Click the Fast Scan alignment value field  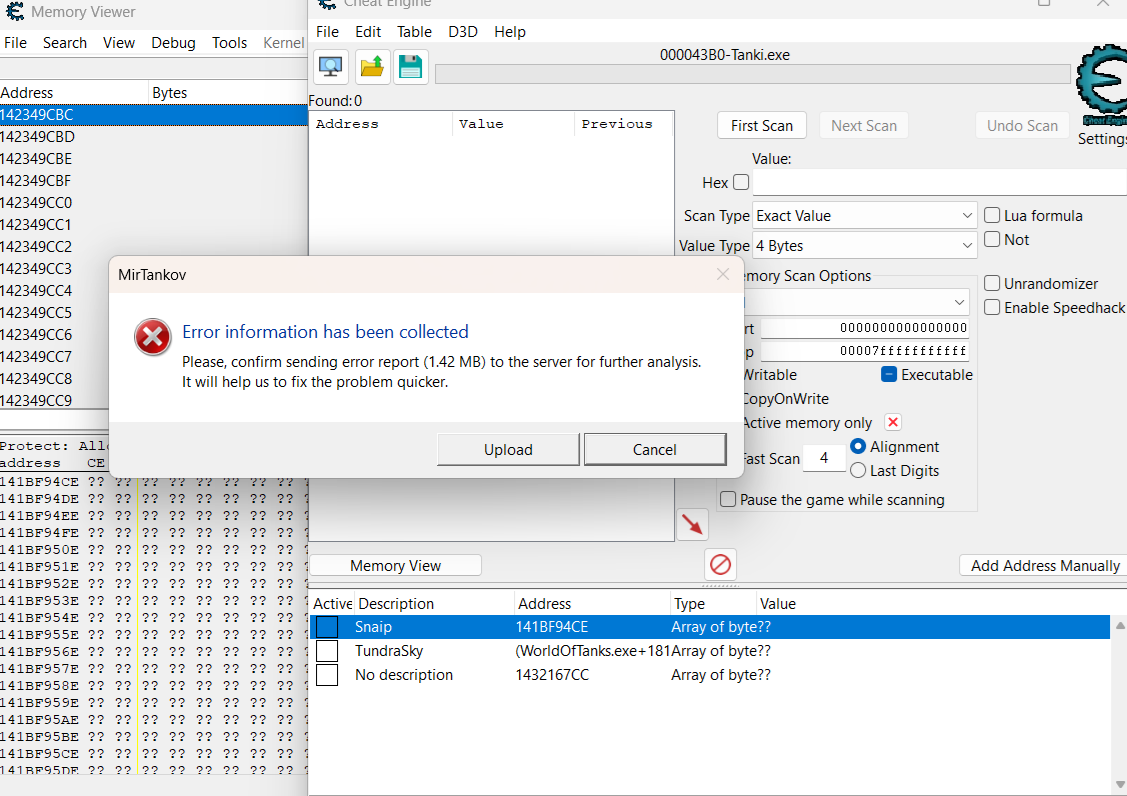824,458
